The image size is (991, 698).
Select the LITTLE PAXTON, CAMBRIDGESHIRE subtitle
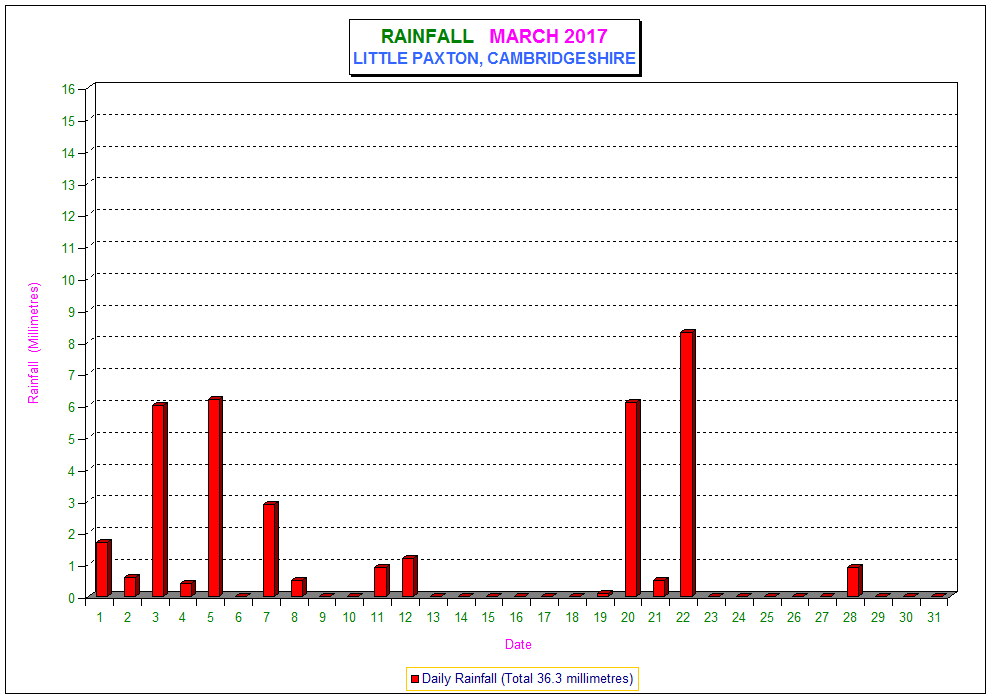pos(494,58)
